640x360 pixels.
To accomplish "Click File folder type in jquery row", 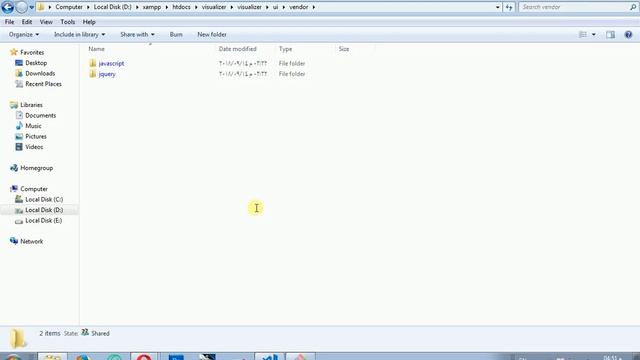I will coord(292,74).
